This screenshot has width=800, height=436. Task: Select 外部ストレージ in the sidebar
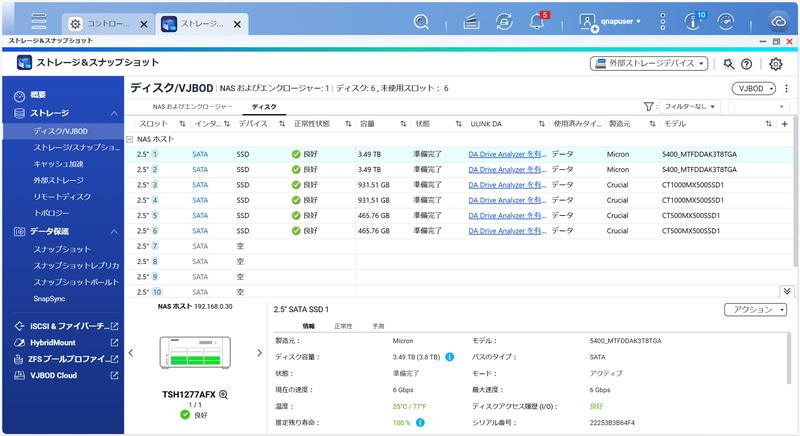pos(58,180)
